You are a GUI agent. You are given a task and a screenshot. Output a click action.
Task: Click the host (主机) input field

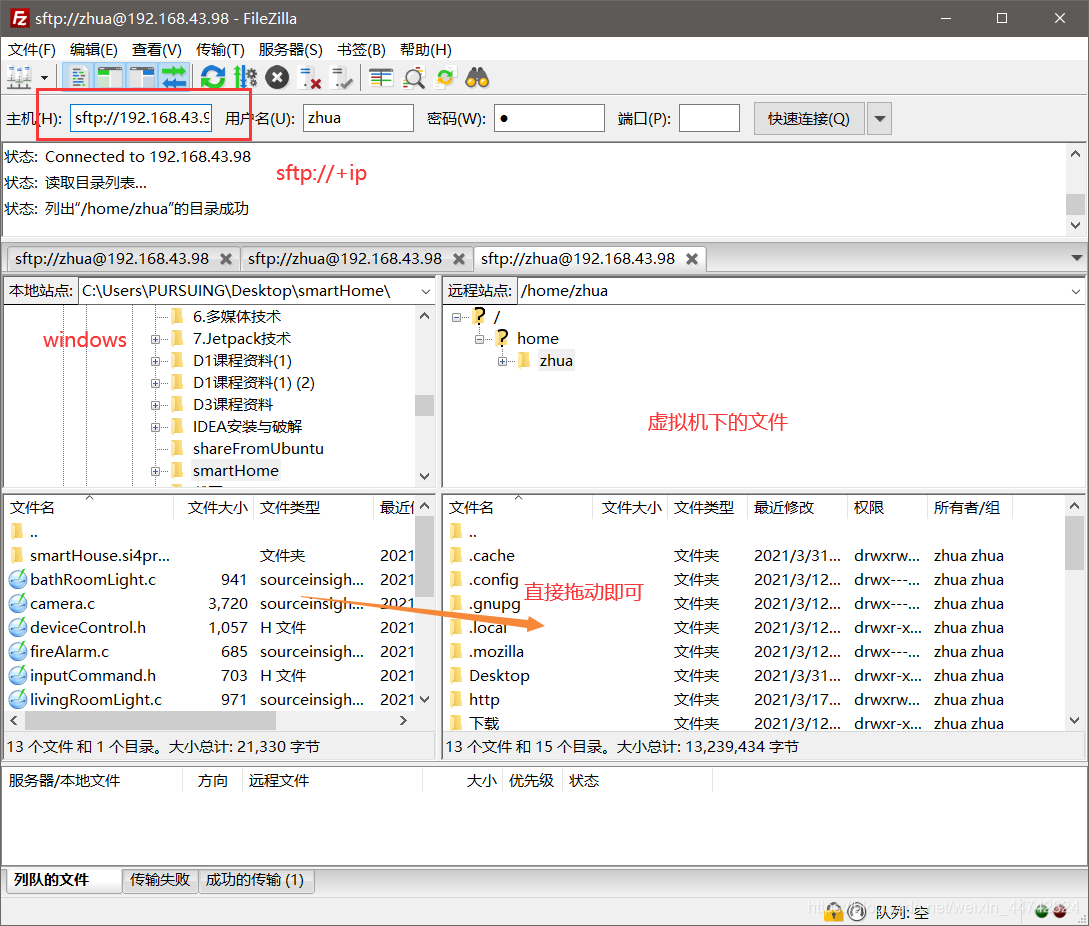pyautogui.click(x=141, y=117)
